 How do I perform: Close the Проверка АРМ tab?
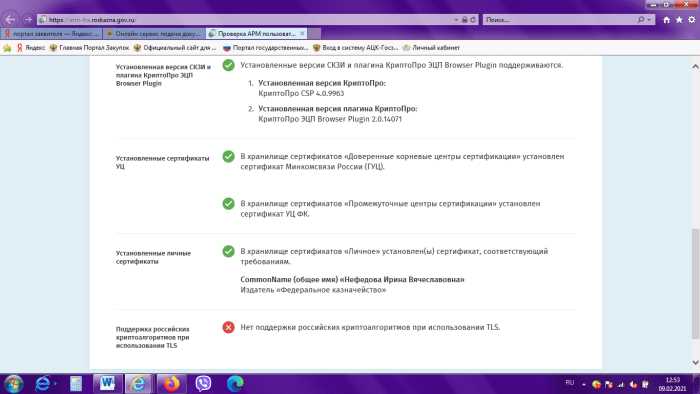302,33
